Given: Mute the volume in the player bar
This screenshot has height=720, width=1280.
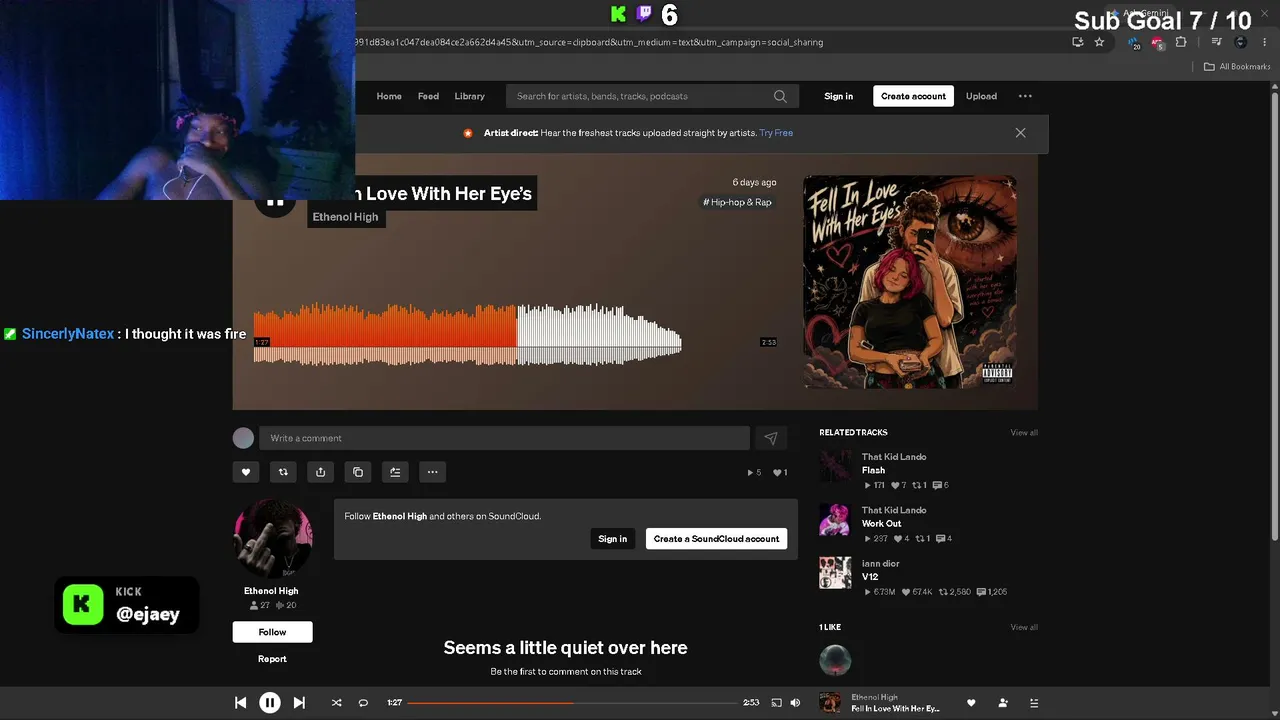Looking at the screenshot, I should click(x=795, y=703).
